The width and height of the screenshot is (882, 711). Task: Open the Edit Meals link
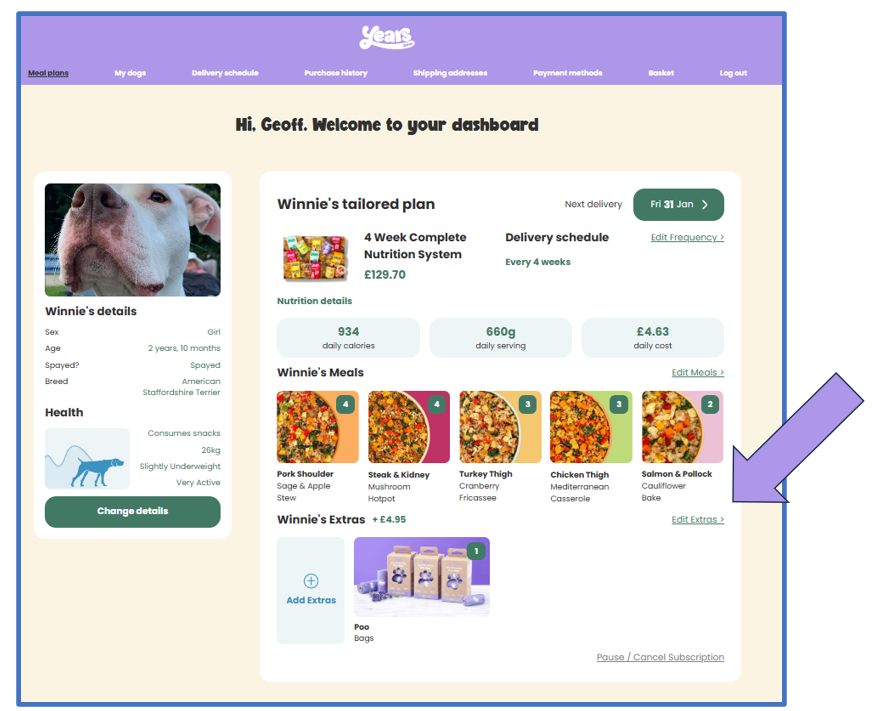pyautogui.click(x=698, y=372)
